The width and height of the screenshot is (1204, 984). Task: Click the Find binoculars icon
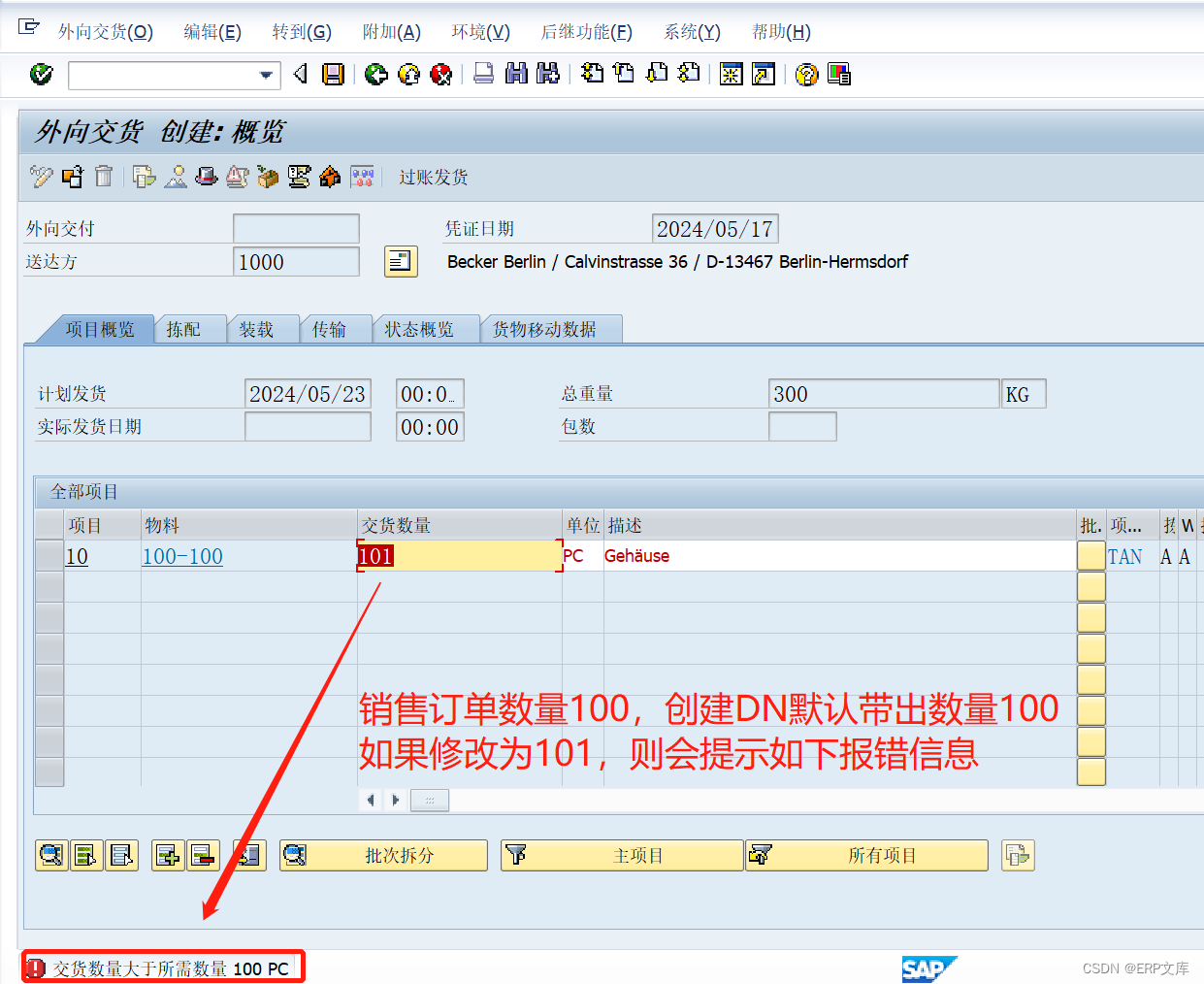tap(519, 75)
